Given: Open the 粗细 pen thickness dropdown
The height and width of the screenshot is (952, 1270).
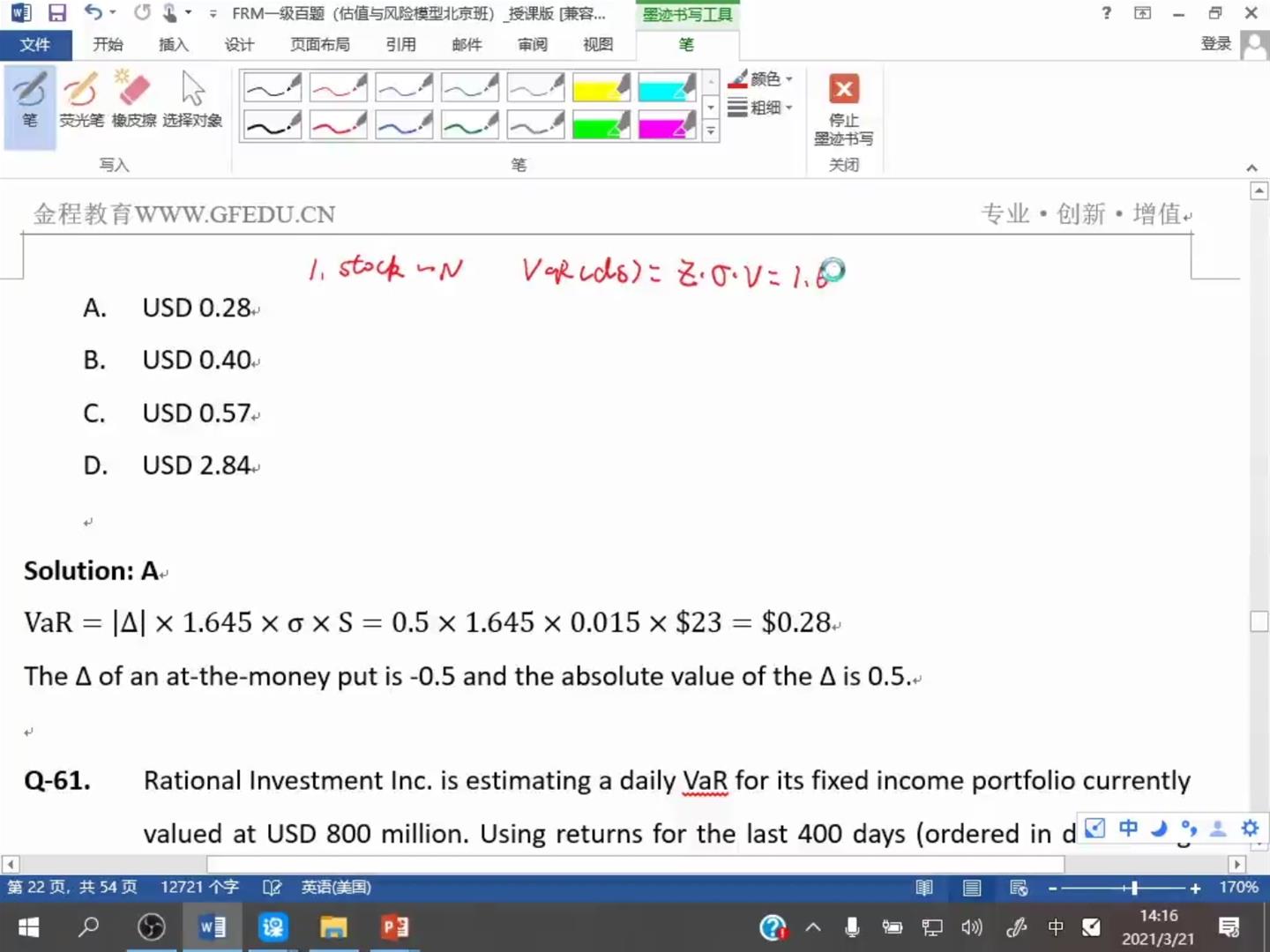Looking at the screenshot, I should click(761, 108).
